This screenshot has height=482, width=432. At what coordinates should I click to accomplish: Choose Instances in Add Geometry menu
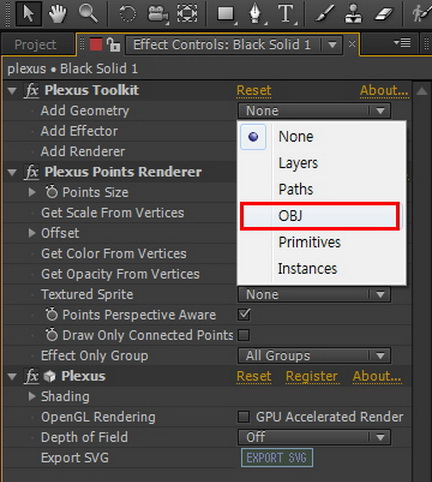point(321,269)
